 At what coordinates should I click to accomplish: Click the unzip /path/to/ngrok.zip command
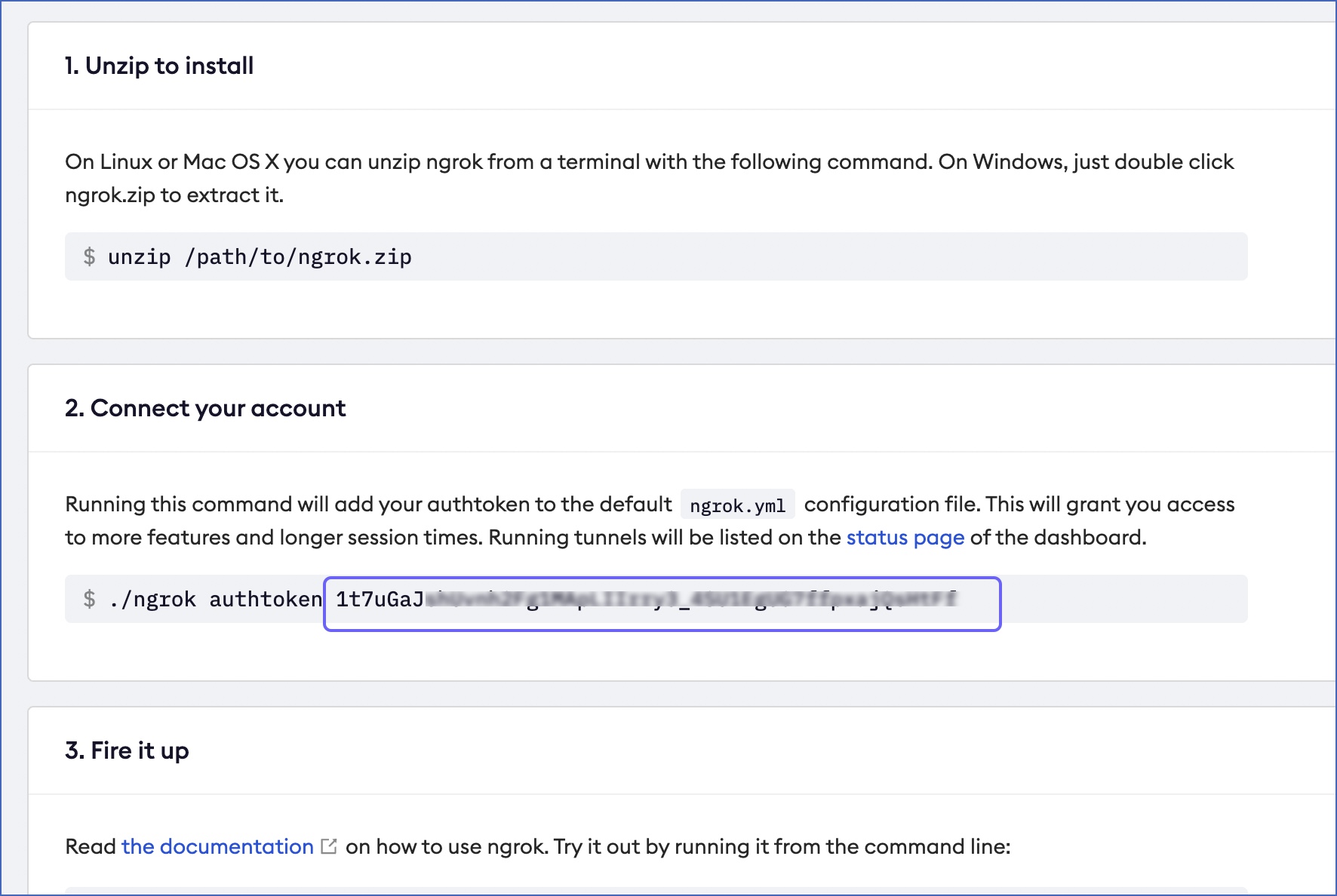point(260,257)
